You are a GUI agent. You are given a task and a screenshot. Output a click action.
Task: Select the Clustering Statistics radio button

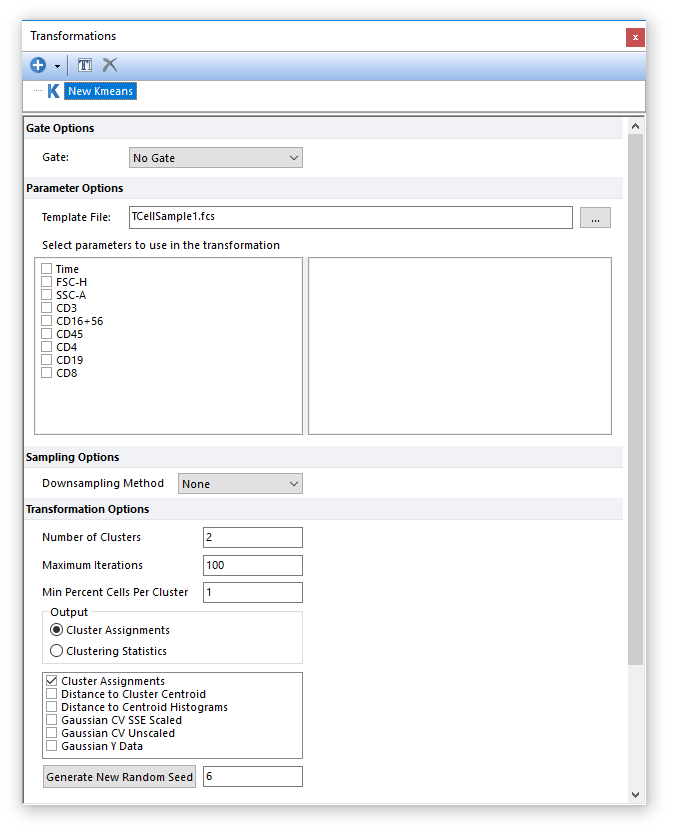(x=57, y=651)
